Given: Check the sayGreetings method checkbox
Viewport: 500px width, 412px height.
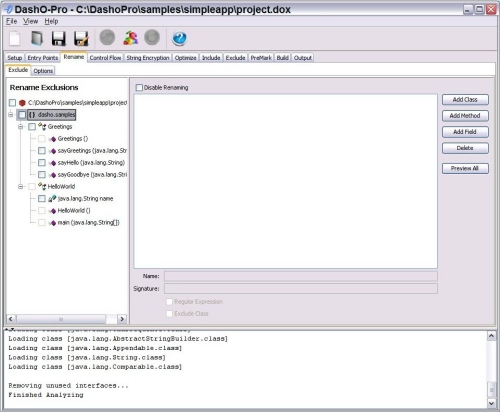Looking at the screenshot, I should [x=42, y=151].
